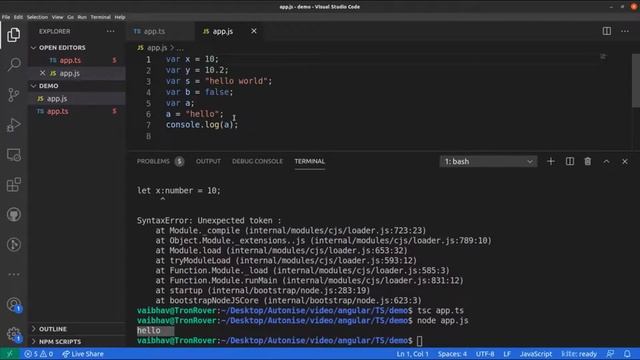The width and height of the screenshot is (640, 360).
Task: Open the Run menu
Action: point(82,17)
